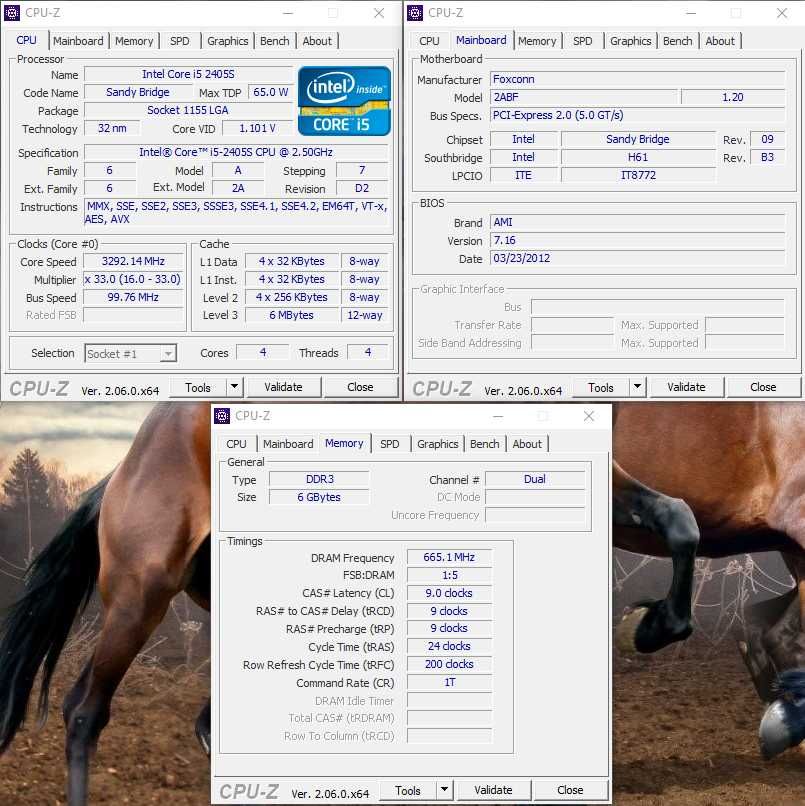Click the memory Type value DDR3
This screenshot has width=805, height=806.
(319, 479)
